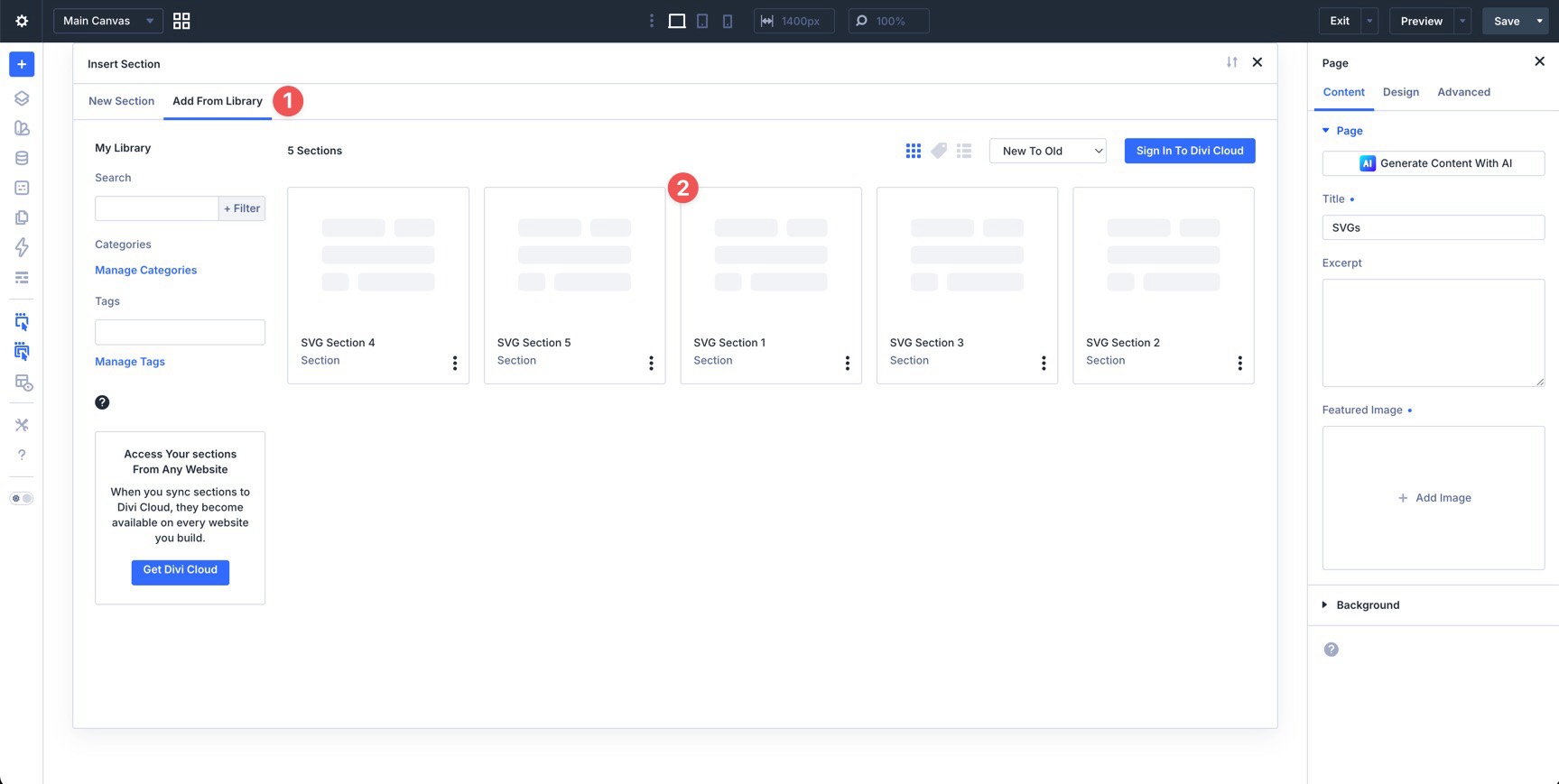Open the Save dropdown arrow
Screen dimensions: 1559x784
click(x=1540, y=21)
